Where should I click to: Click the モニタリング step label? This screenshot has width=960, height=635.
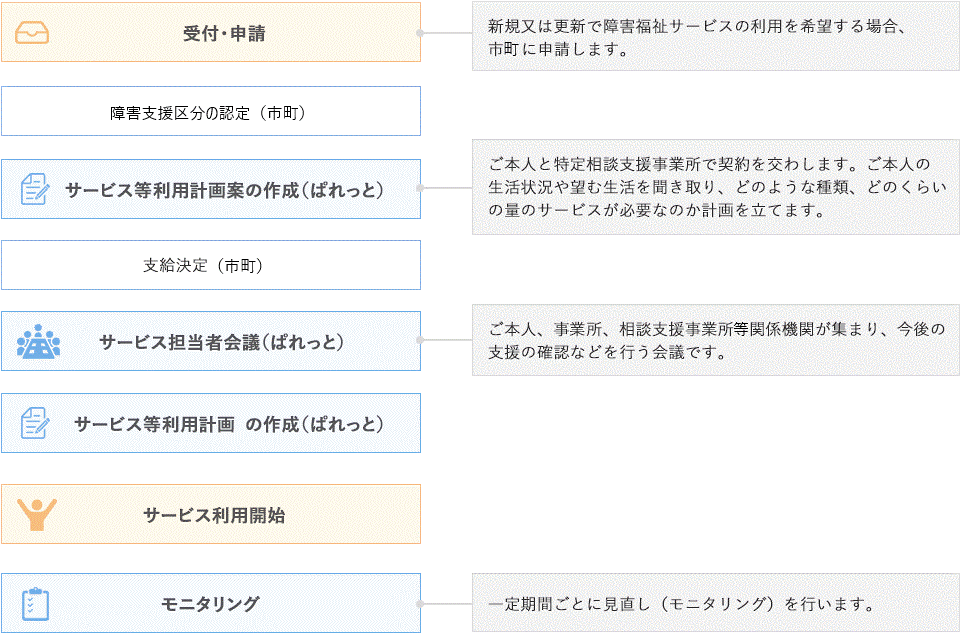(x=210, y=604)
